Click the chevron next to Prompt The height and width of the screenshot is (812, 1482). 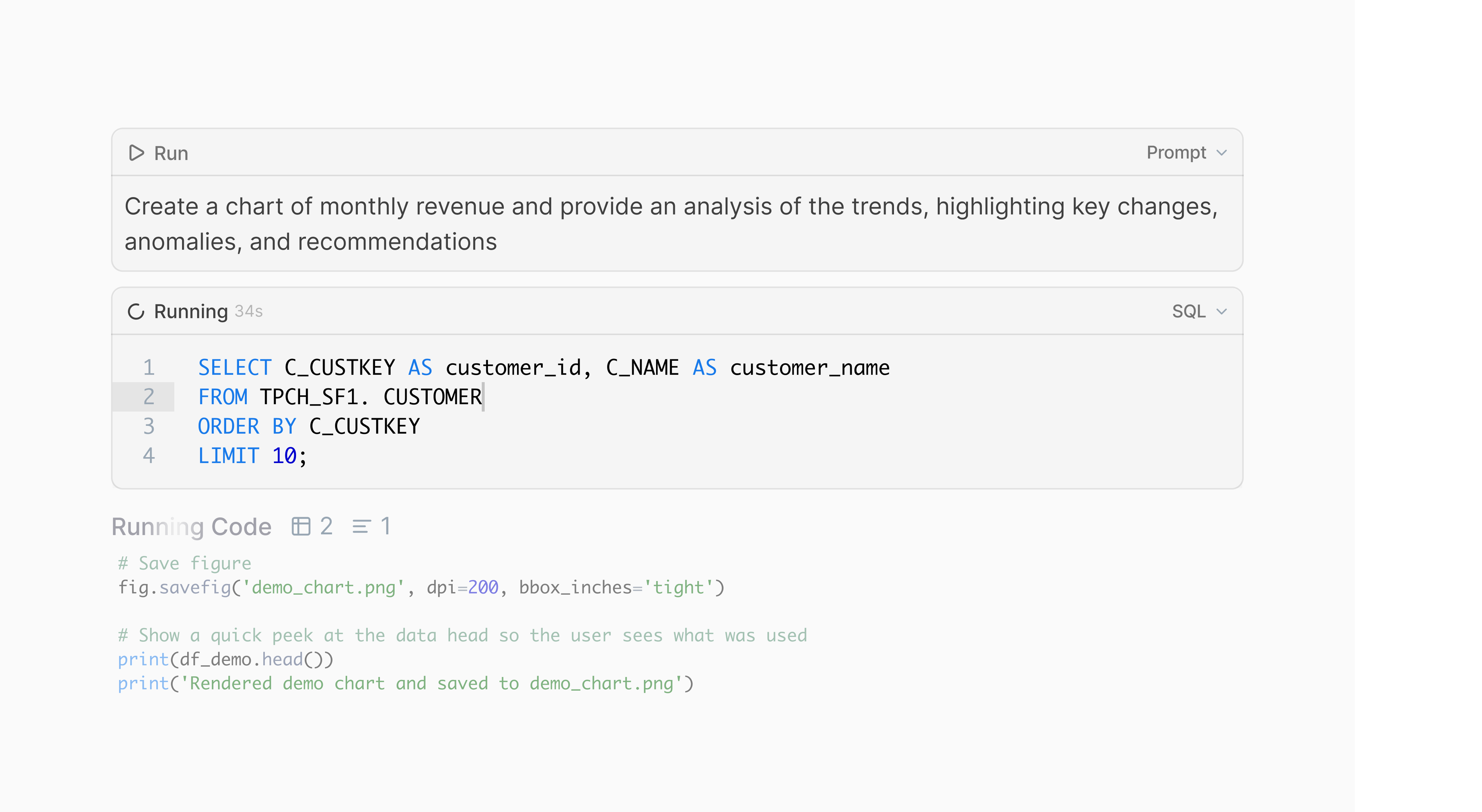coord(1221,153)
